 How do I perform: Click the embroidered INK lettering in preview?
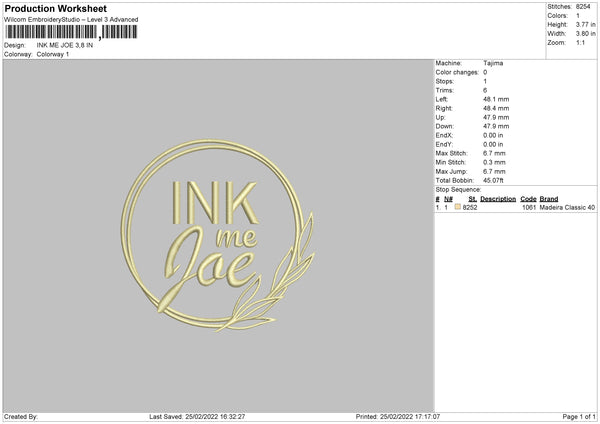pyautogui.click(x=215, y=203)
